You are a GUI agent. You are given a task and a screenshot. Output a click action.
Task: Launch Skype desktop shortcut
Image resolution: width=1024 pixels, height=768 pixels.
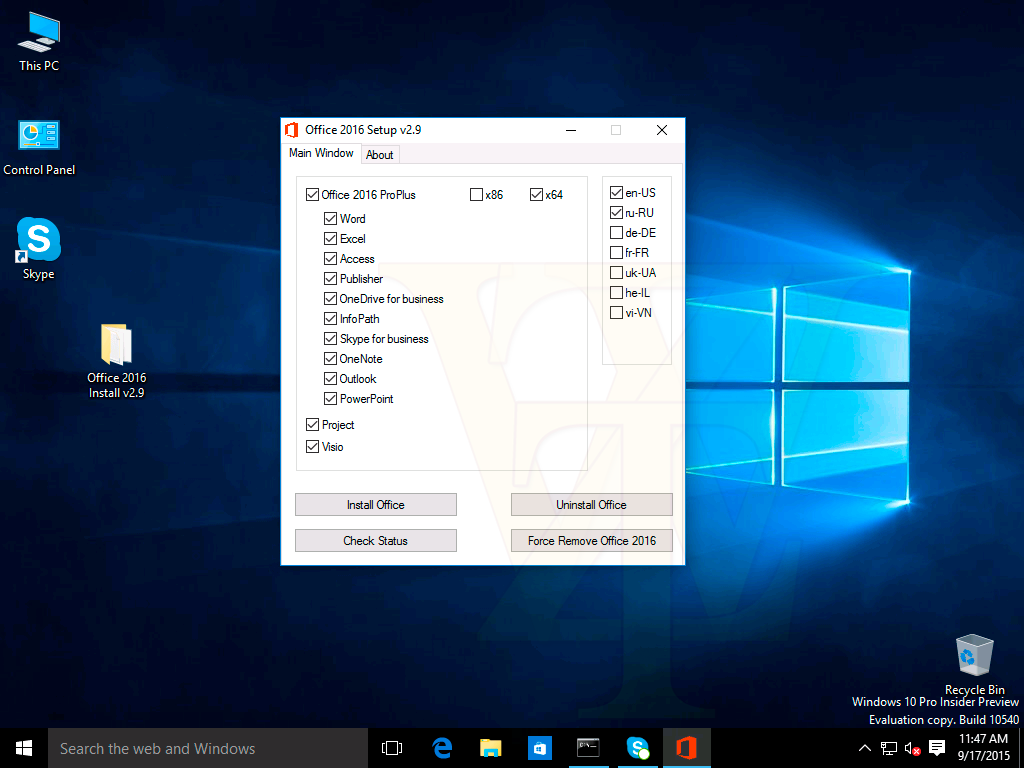pos(39,249)
